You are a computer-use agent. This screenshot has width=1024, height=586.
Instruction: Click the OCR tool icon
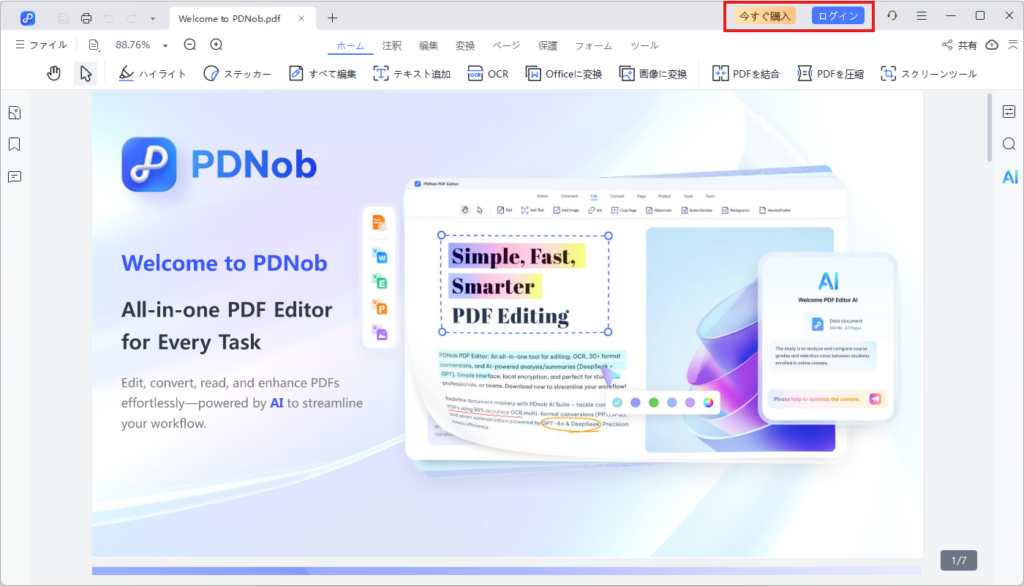[x=489, y=73]
